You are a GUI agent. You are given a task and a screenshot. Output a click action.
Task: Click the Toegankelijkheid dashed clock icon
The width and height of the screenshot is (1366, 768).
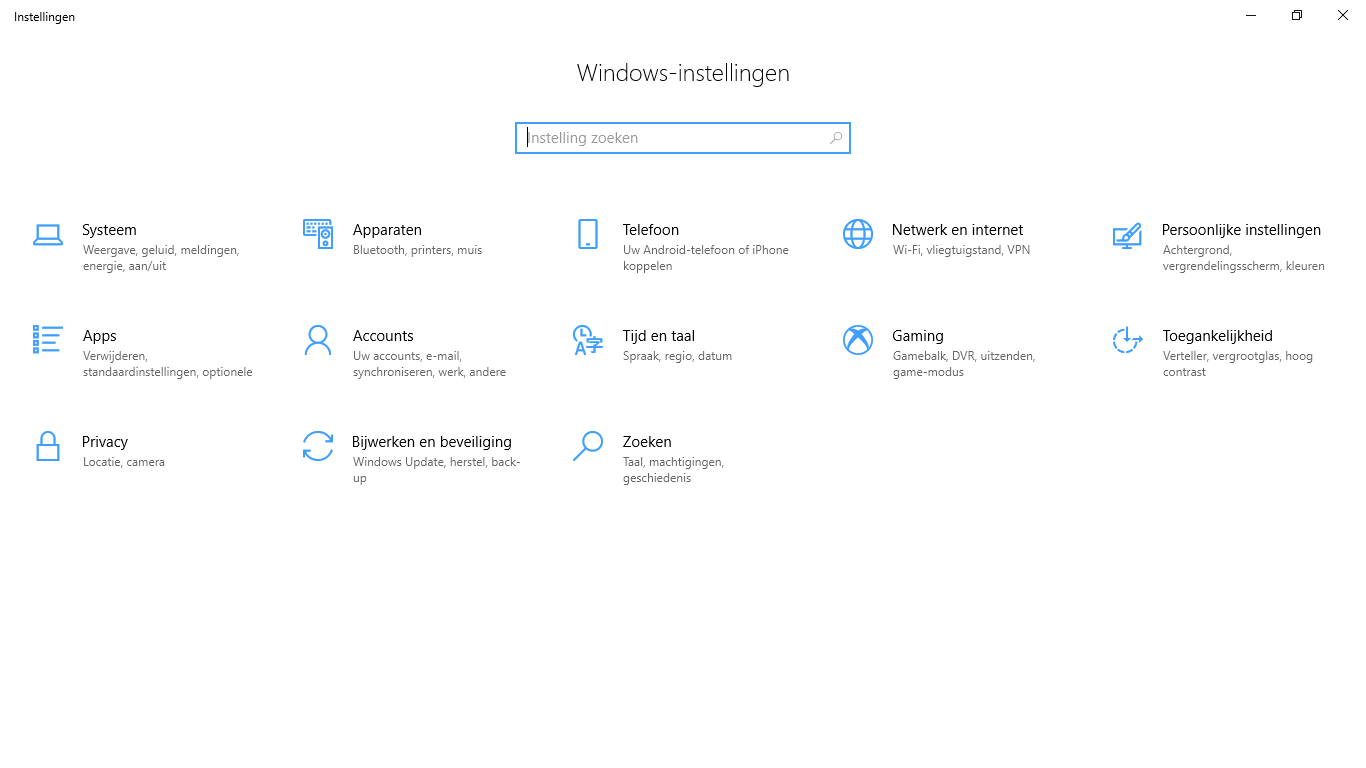(1127, 340)
